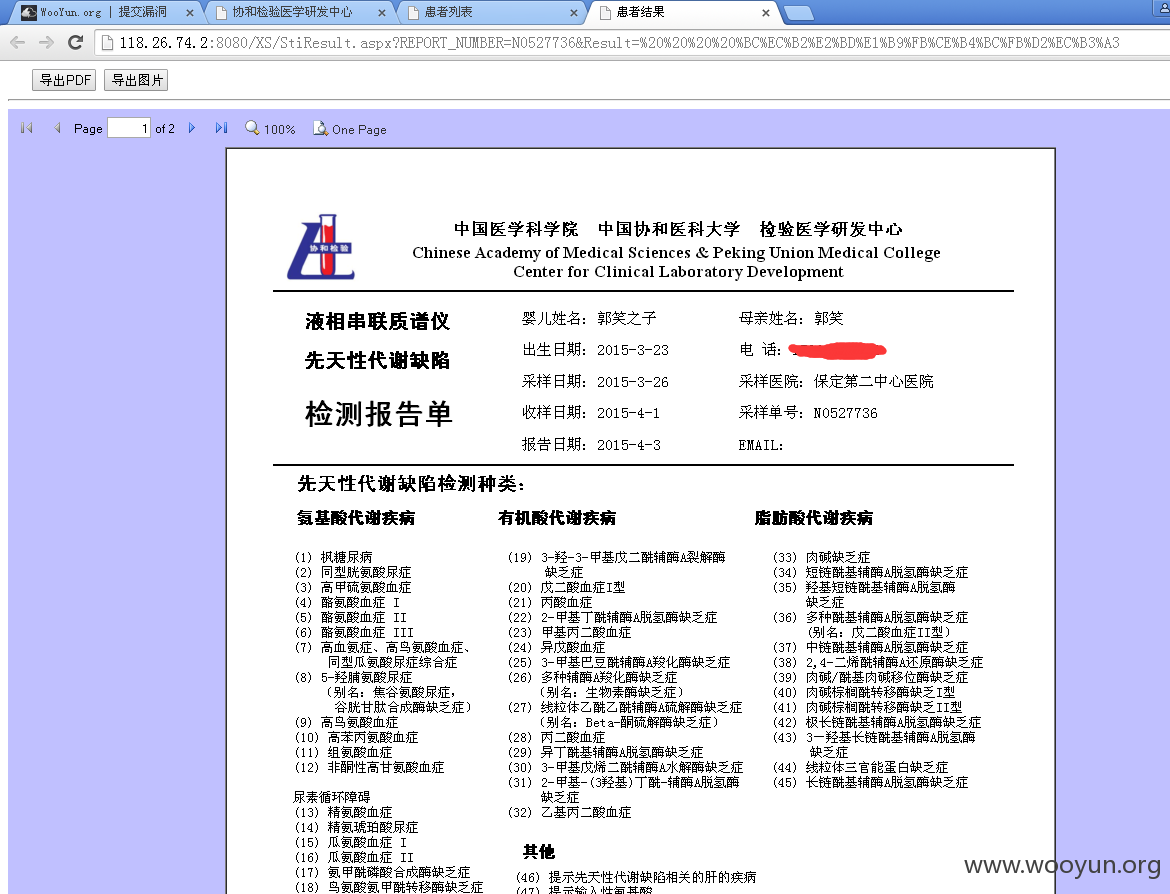Click the 有机酸代谢疾病 heading
Viewport: 1170px width, 894px height.
point(557,517)
